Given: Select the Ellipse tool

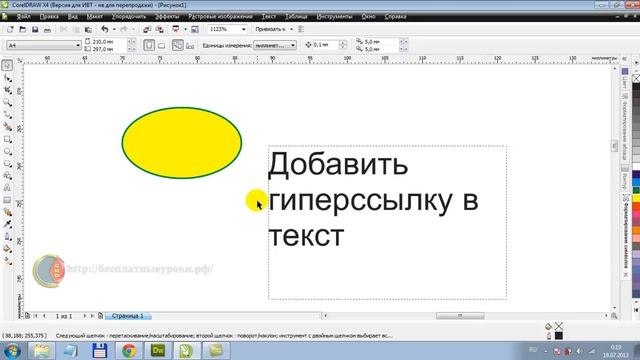Looking at the screenshot, I should pyautogui.click(x=7, y=151).
